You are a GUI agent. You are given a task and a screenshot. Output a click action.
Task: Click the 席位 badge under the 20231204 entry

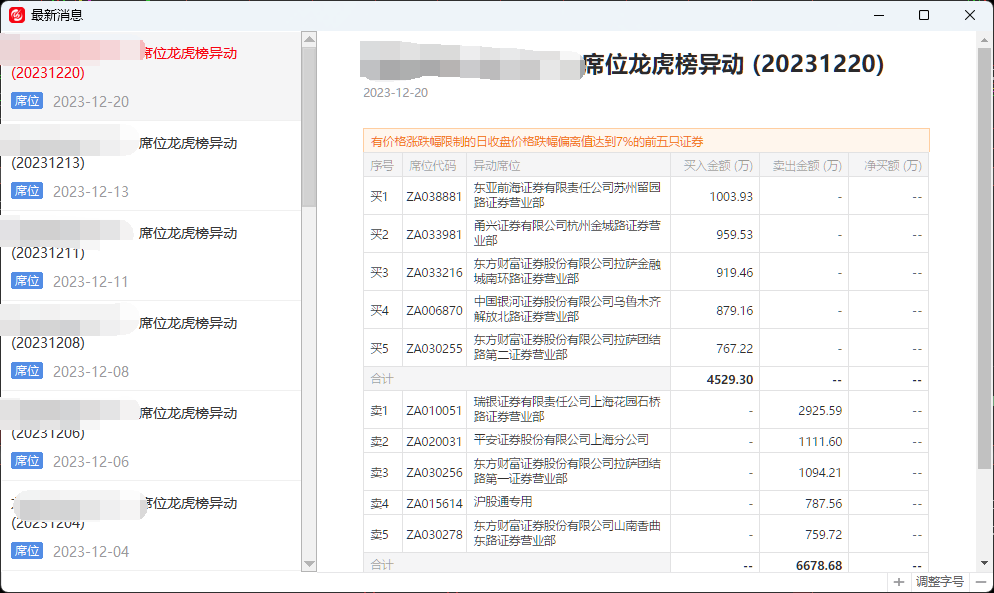coord(26,551)
